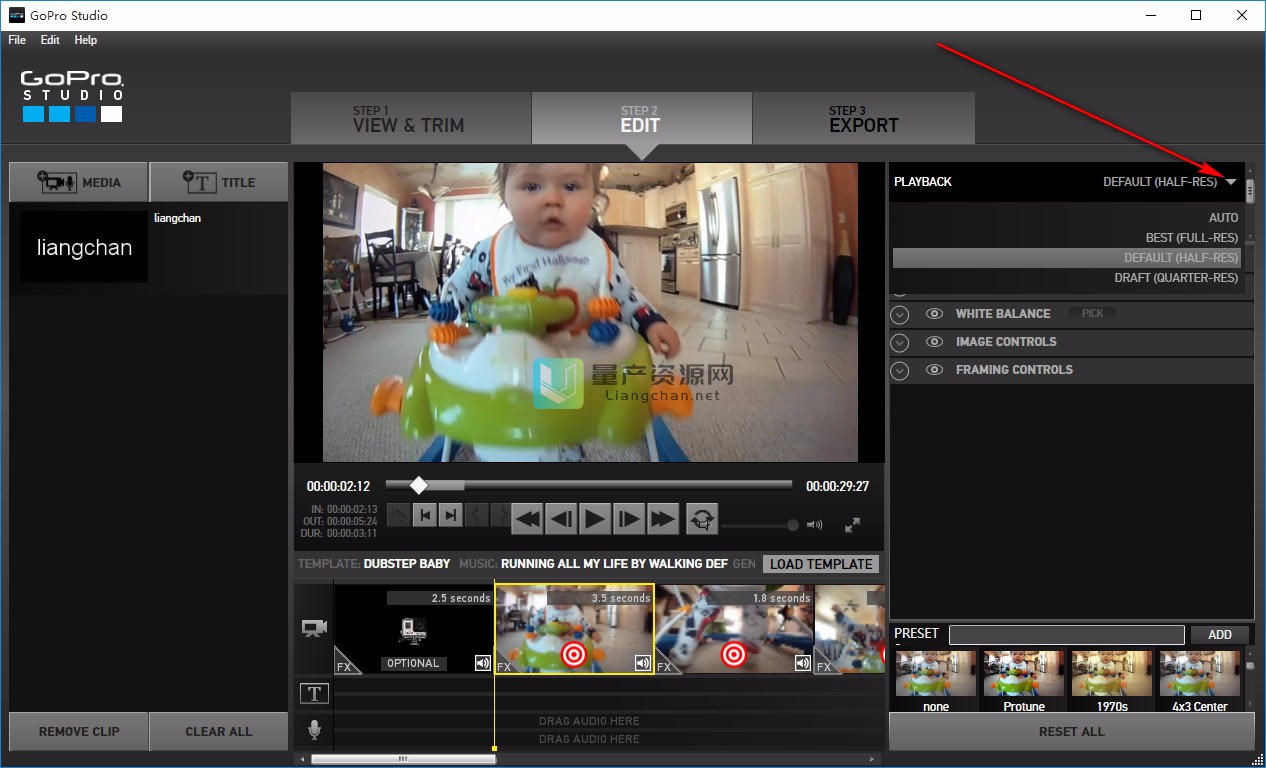Click the timeline horizontal scrollbar thumb

click(x=403, y=759)
